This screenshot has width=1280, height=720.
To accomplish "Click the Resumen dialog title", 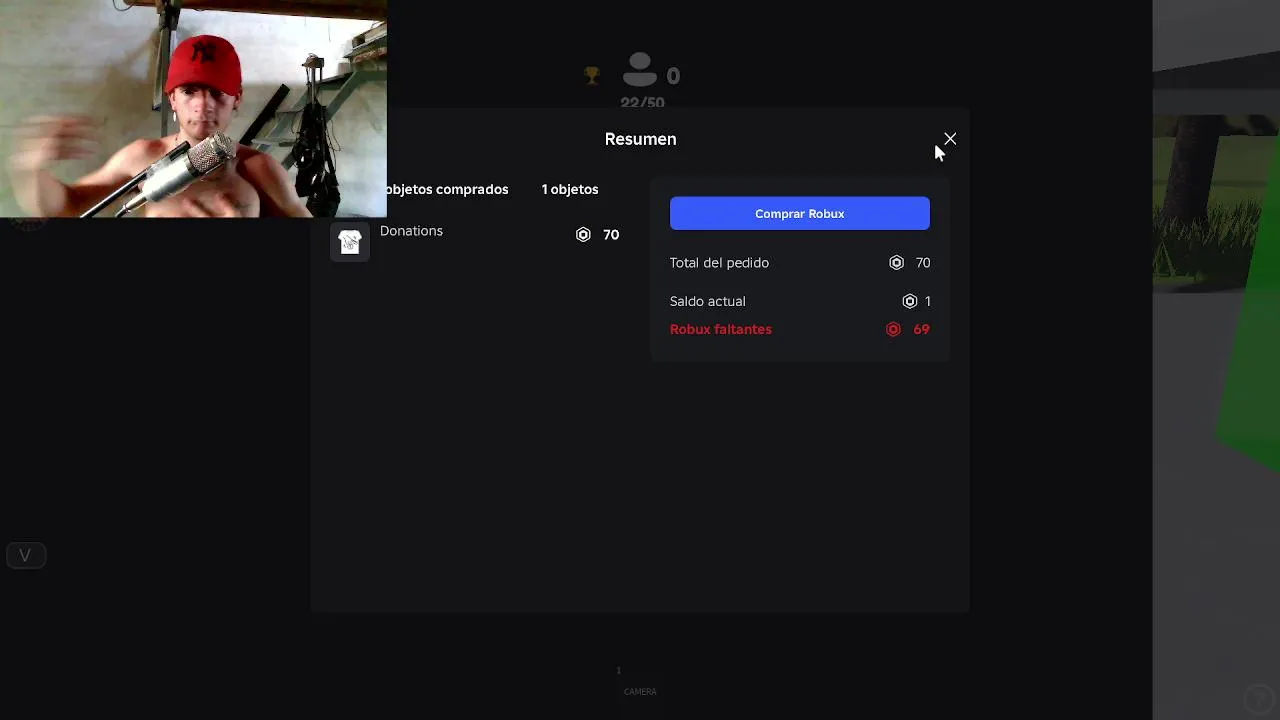I will click(640, 139).
